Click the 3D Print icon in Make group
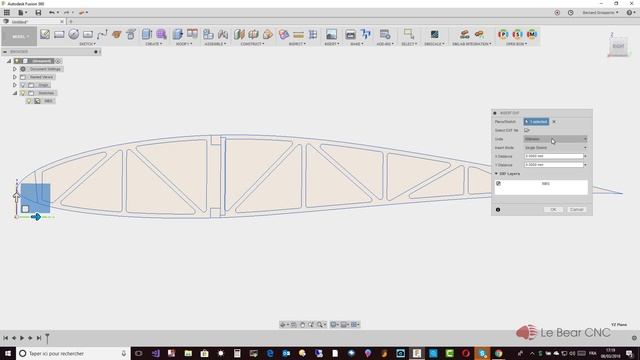 [x=350, y=34]
